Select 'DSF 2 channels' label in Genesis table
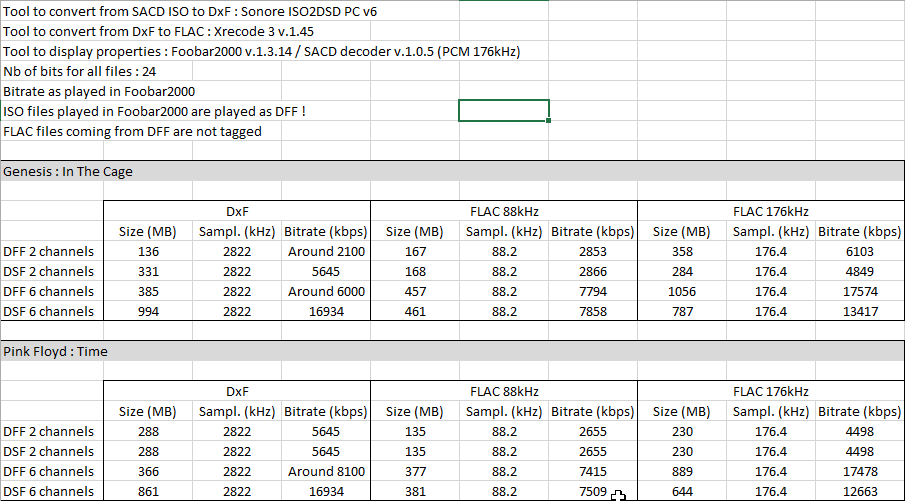This screenshot has height=501, width=905. click(x=48, y=271)
